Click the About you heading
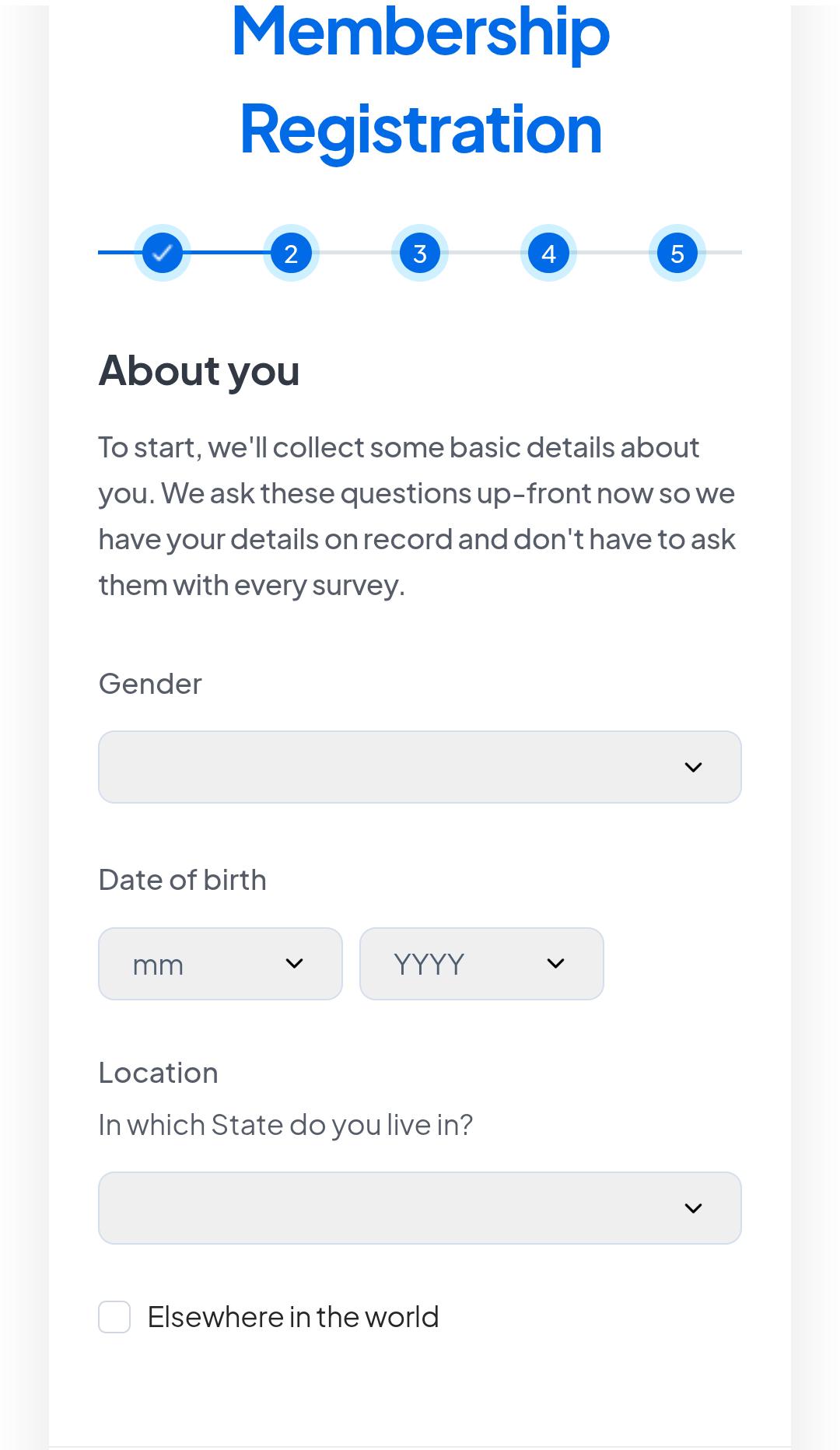Viewport: 840px width, 1450px height. click(199, 370)
